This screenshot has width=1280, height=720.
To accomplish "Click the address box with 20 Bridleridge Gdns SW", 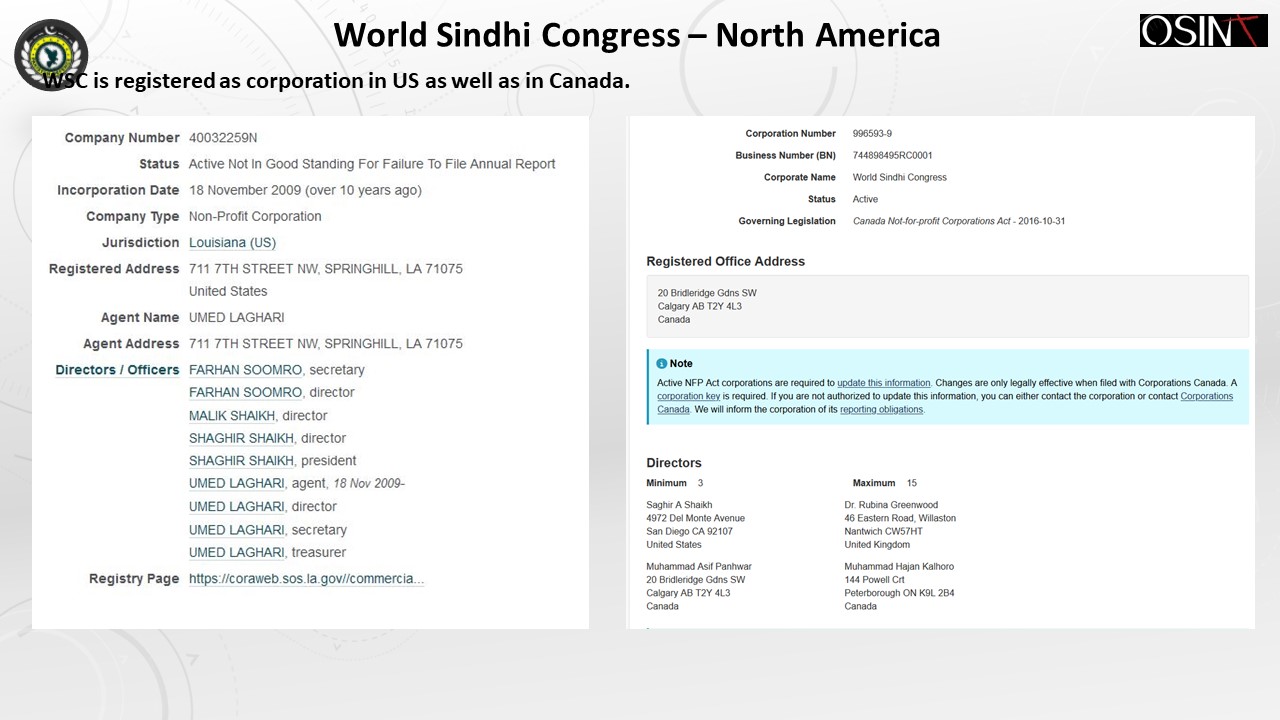I will pyautogui.click(x=947, y=306).
